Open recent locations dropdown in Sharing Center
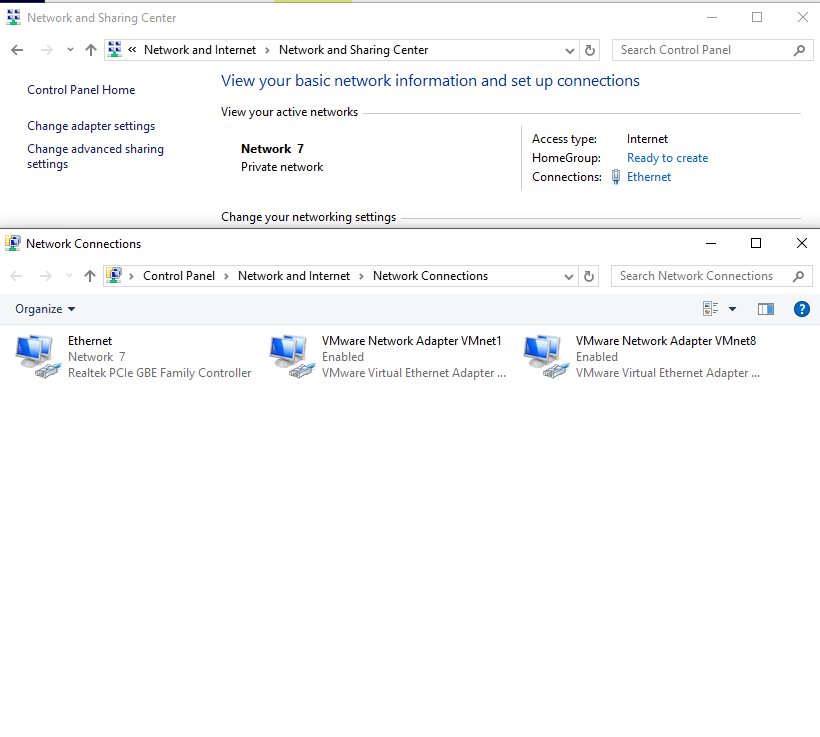Screen dimensions: 820x737 [x=70, y=50]
